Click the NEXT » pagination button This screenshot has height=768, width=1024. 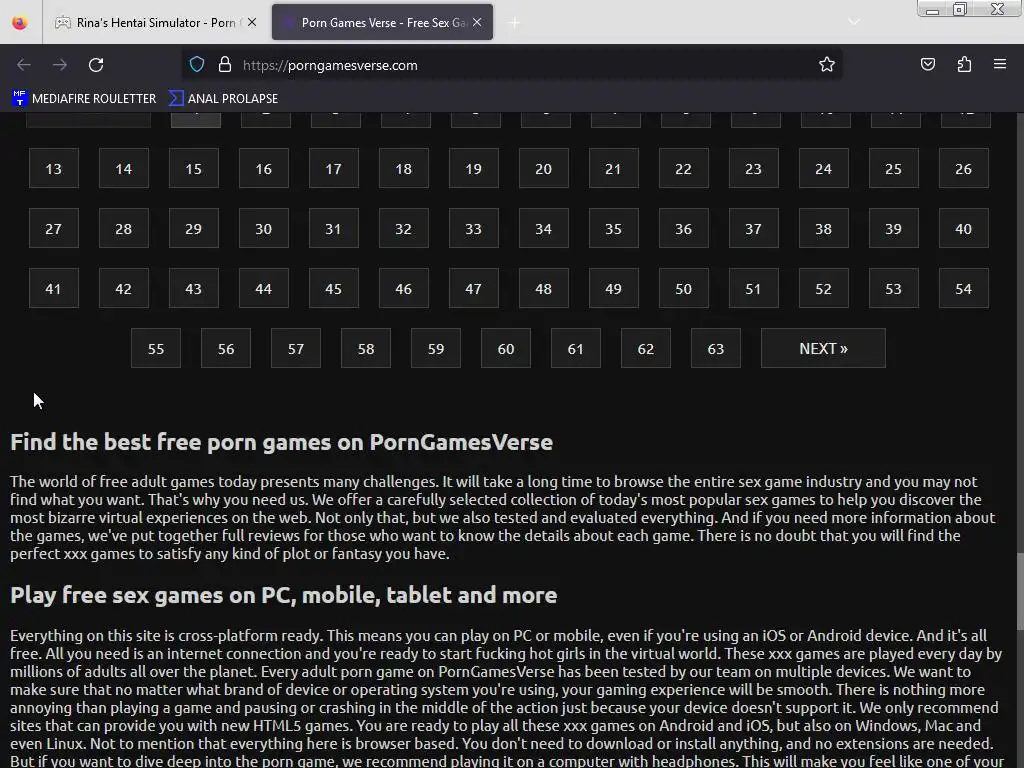[x=823, y=349]
